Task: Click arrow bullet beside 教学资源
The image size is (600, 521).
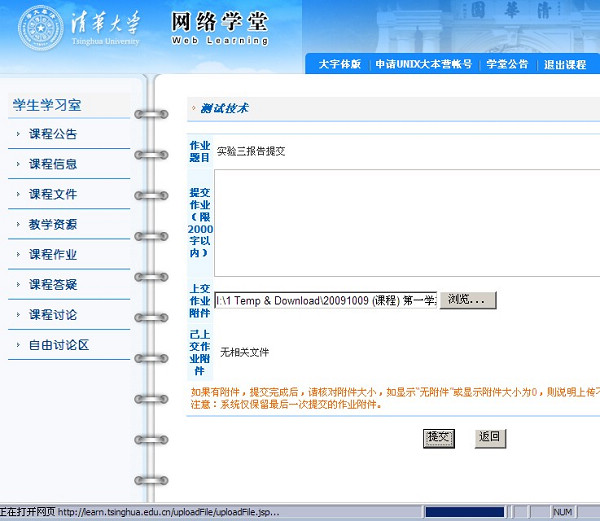Action: tap(18, 224)
